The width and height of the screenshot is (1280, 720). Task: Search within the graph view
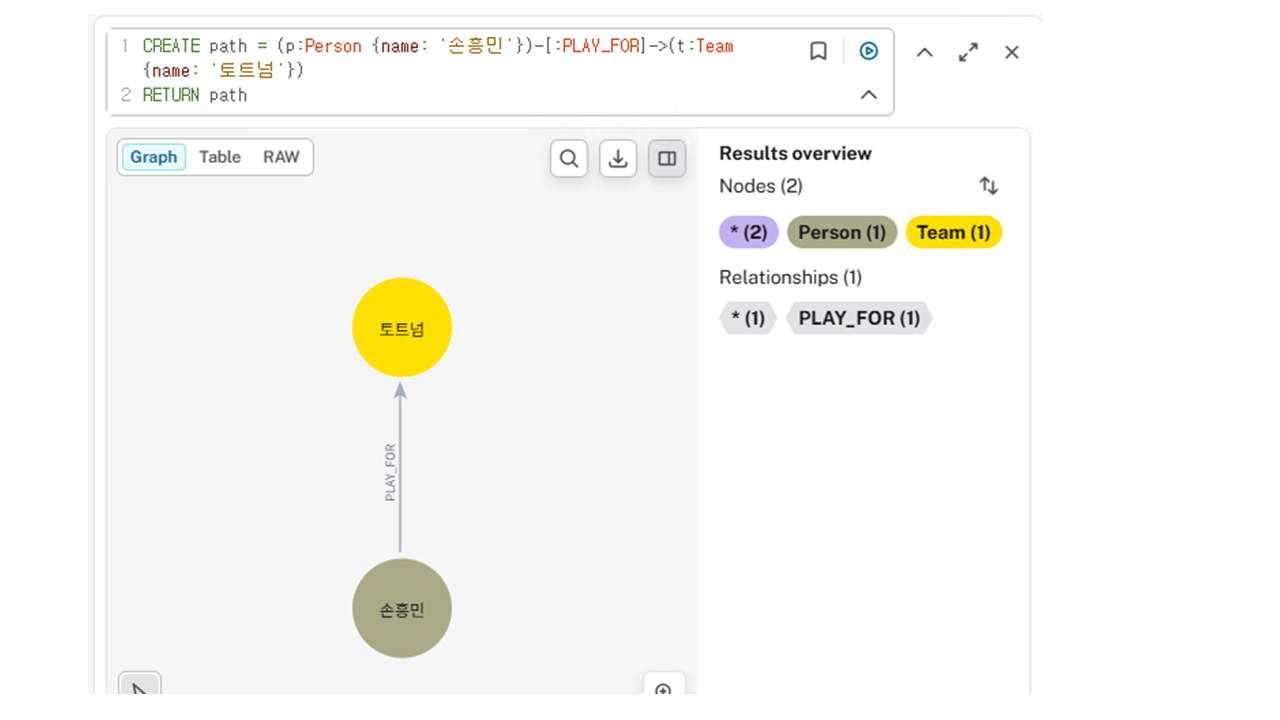click(569, 158)
